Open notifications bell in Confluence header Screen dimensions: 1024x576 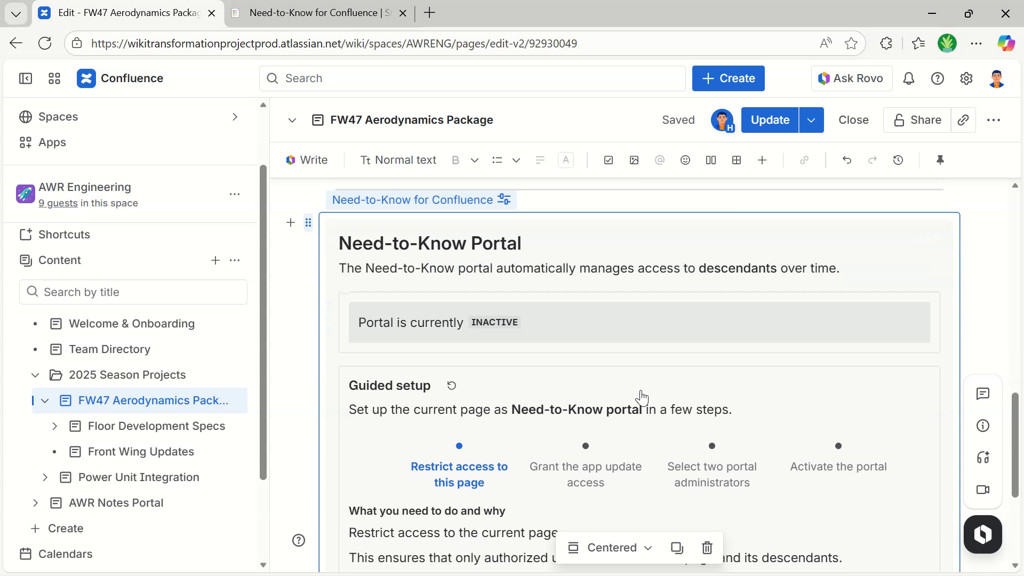909,78
